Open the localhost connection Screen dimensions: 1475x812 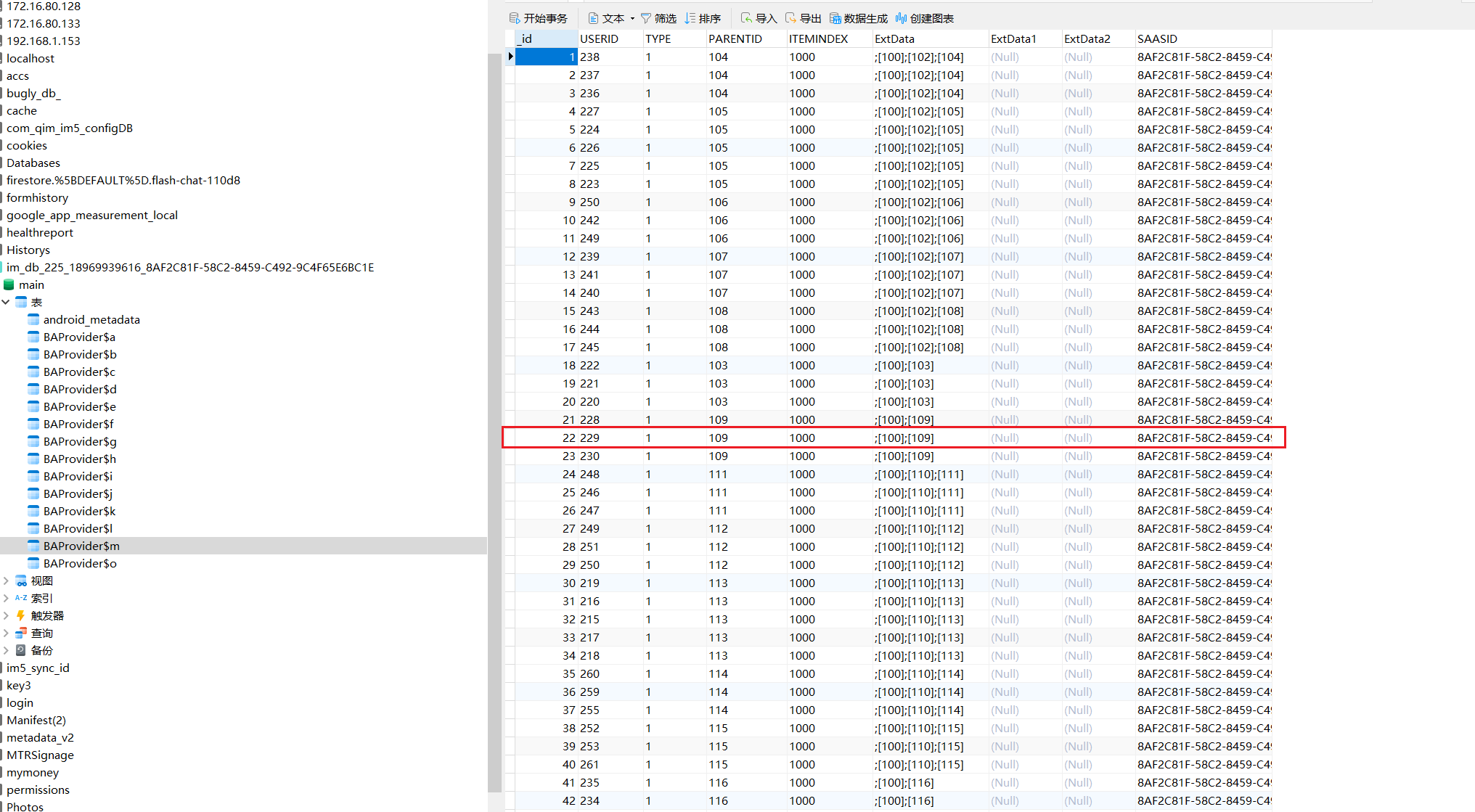30,58
